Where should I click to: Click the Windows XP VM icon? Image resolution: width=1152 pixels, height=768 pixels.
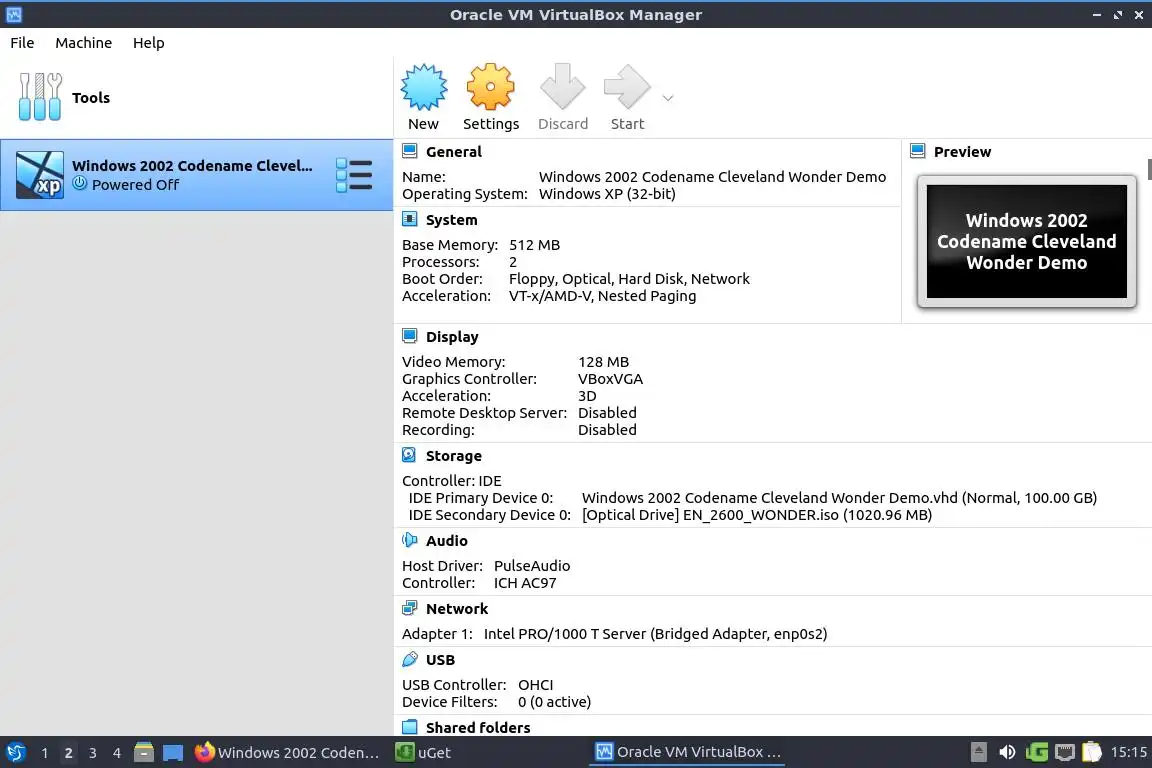(x=40, y=175)
